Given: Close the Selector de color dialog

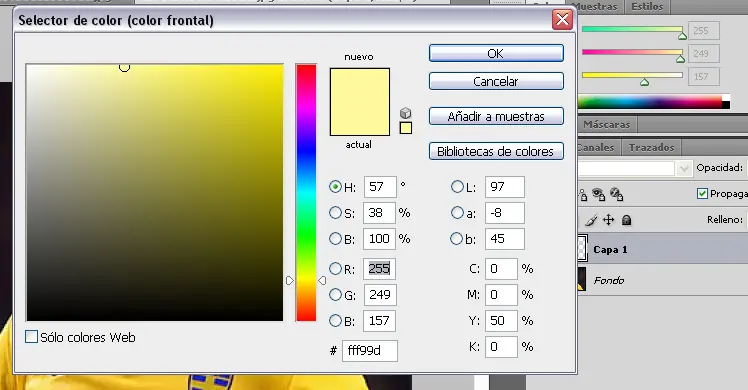Looking at the screenshot, I should (562, 20).
